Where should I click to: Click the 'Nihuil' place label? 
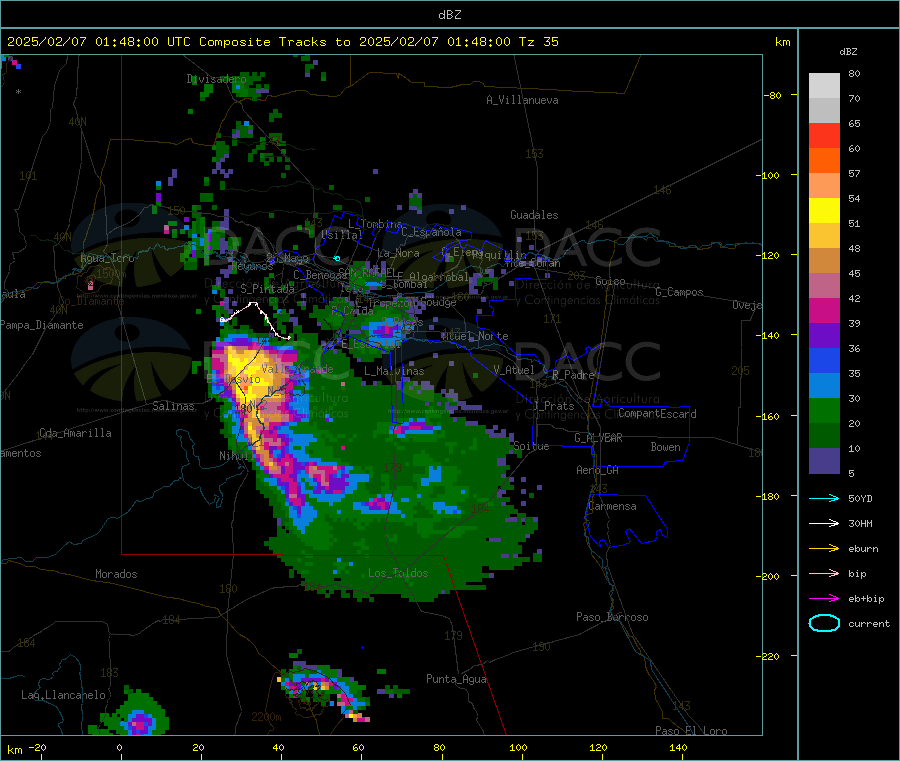[236, 456]
